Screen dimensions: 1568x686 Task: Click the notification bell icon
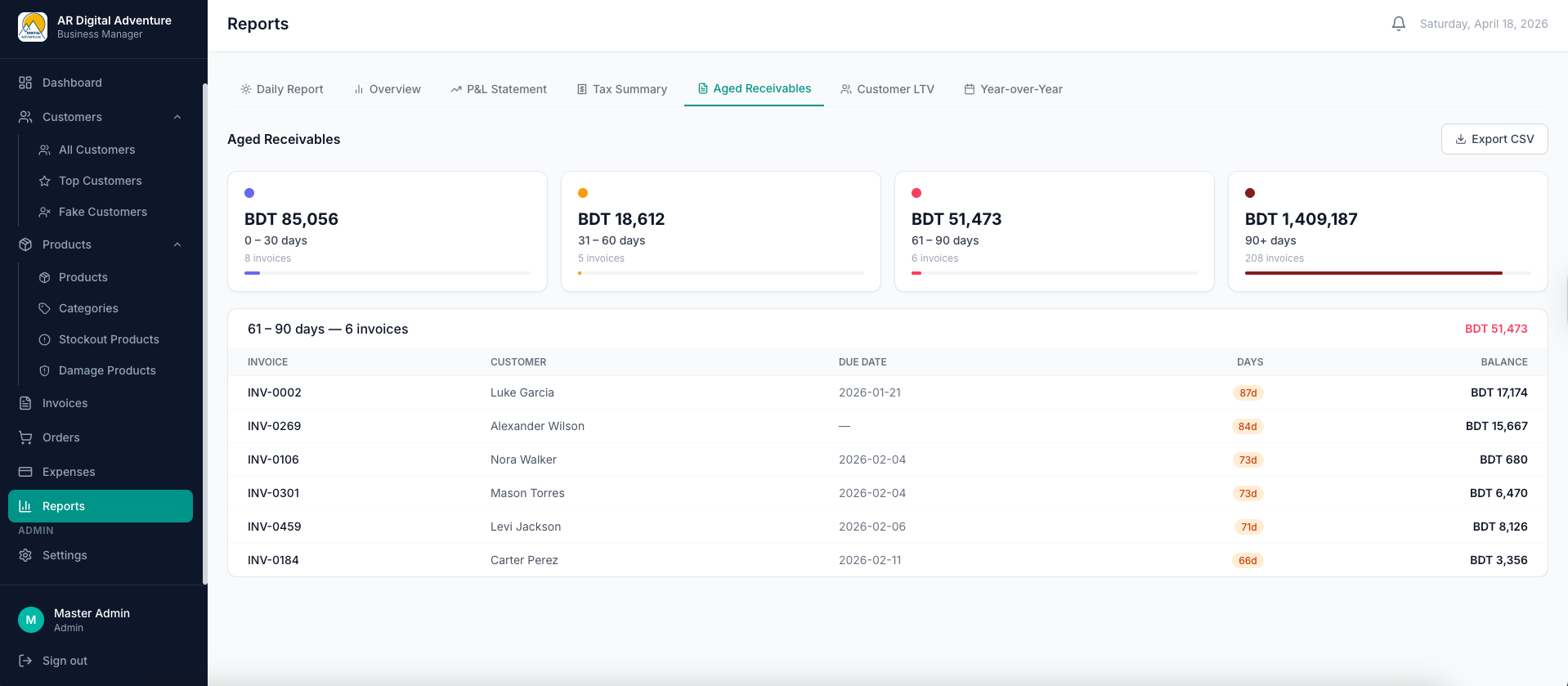1398,24
